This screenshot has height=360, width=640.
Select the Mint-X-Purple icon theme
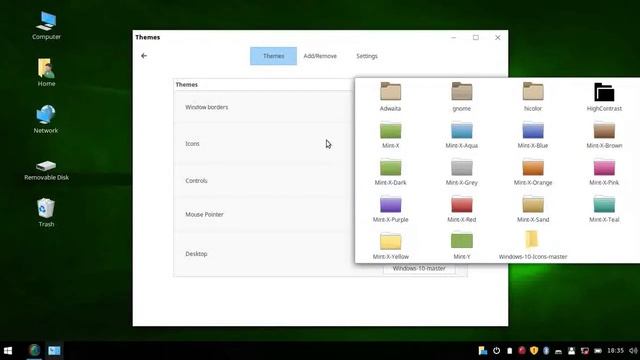[x=390, y=209]
